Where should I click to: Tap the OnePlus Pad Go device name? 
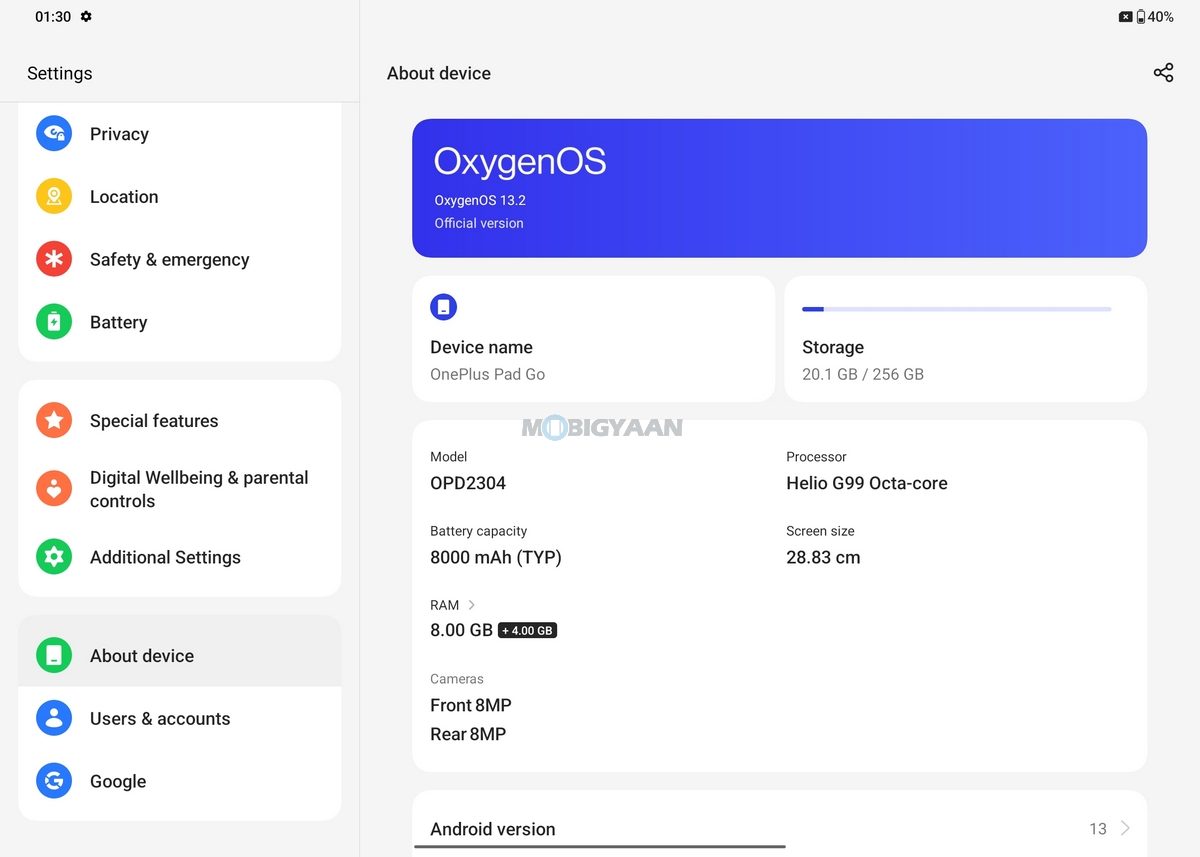(487, 374)
